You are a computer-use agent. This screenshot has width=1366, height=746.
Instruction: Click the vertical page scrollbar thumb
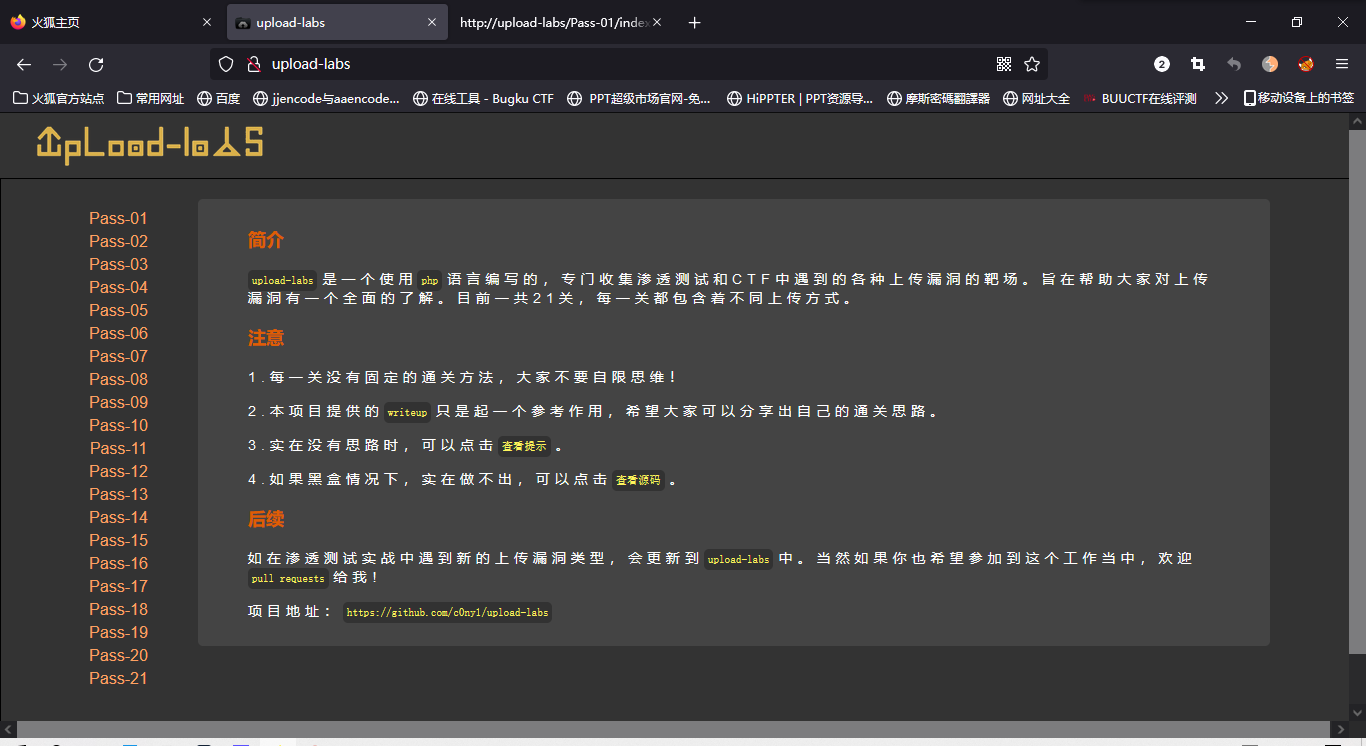[1357, 391]
